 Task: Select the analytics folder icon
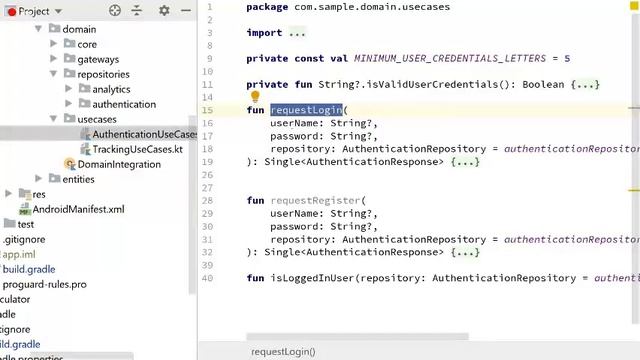tap(84, 88)
